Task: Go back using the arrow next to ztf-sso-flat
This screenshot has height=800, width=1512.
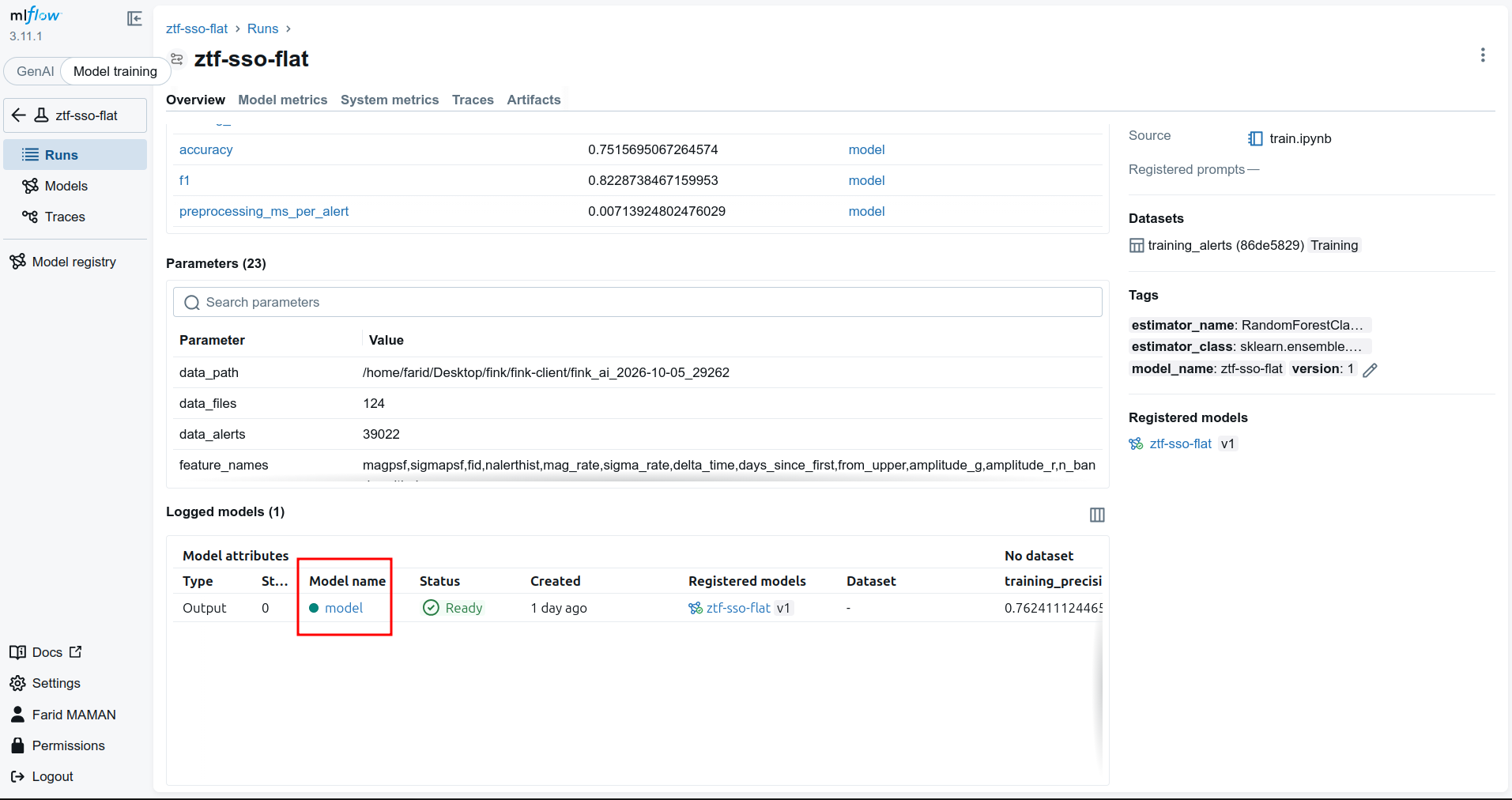Action: click(19, 115)
